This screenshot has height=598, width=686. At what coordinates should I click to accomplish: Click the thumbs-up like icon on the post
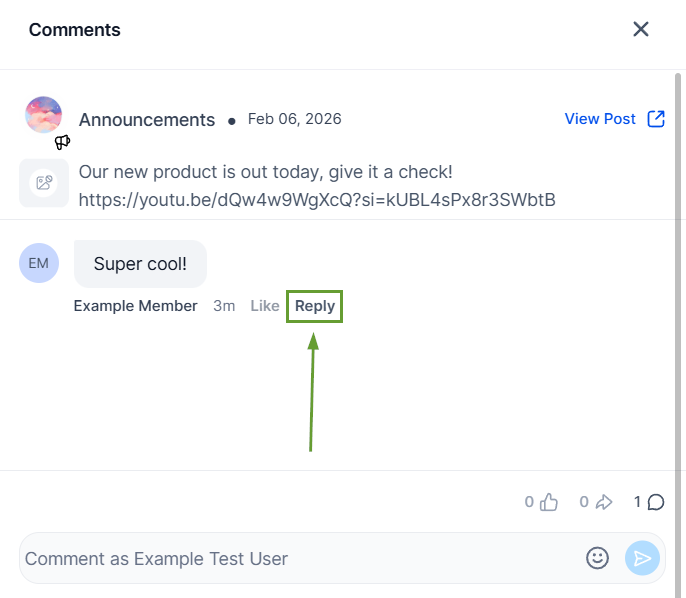coord(549,502)
